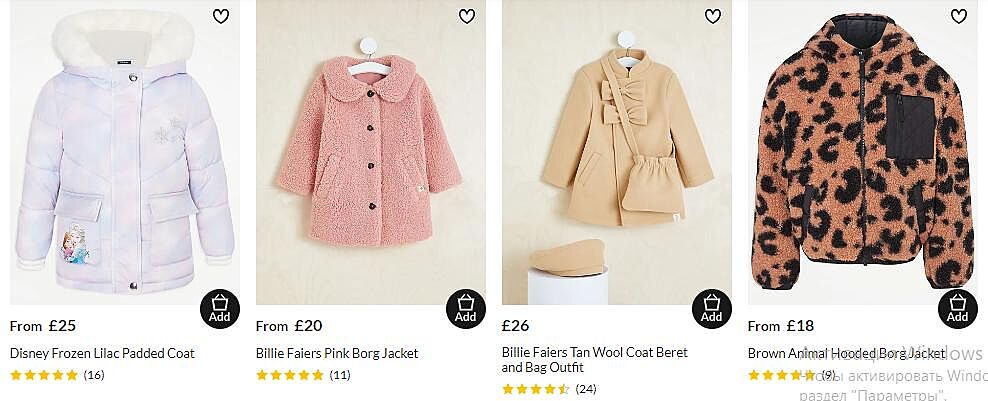This screenshot has height=401, width=988.
Task: Toggle wishlist heart on Pink Borg Jacket
Action: tap(466, 16)
